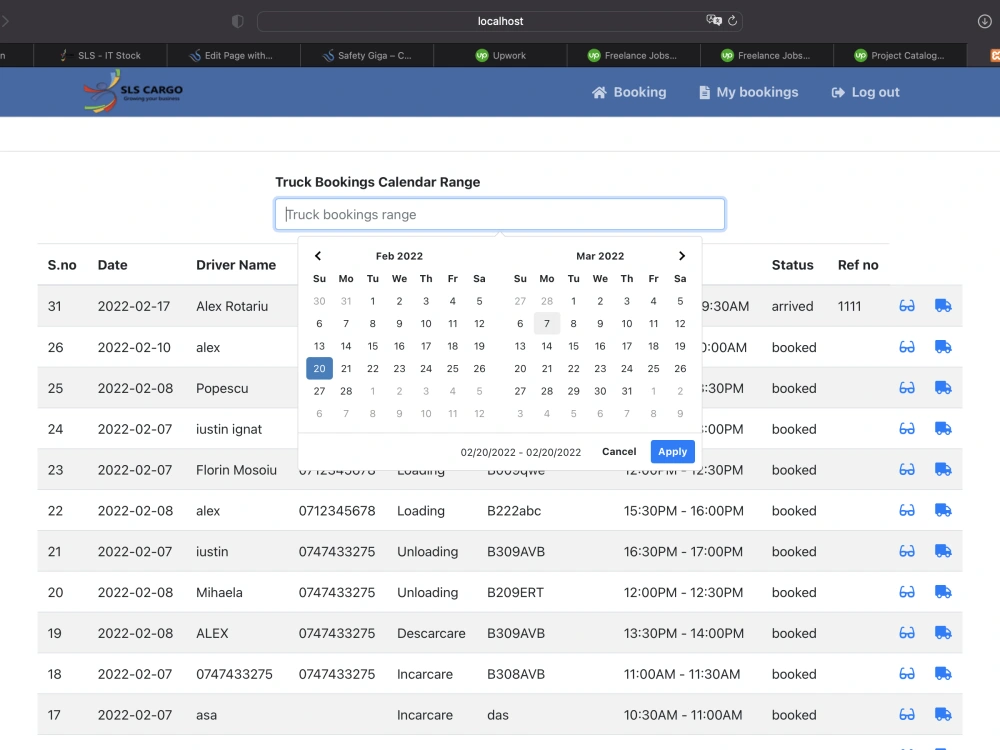Open glasses icon for B222abc booking
The width and height of the screenshot is (1000, 750).
click(x=907, y=510)
